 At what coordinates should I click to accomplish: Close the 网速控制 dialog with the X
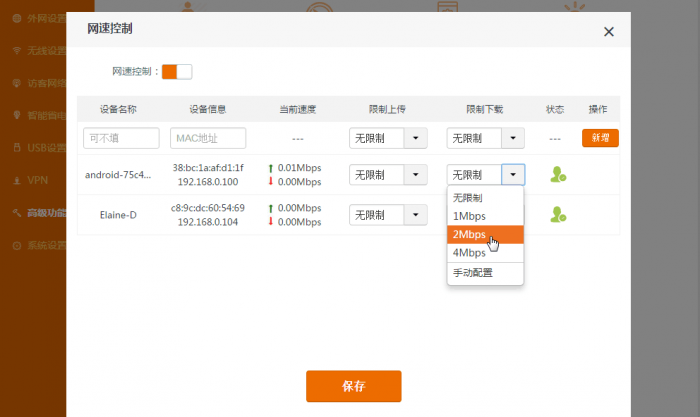[x=609, y=32]
